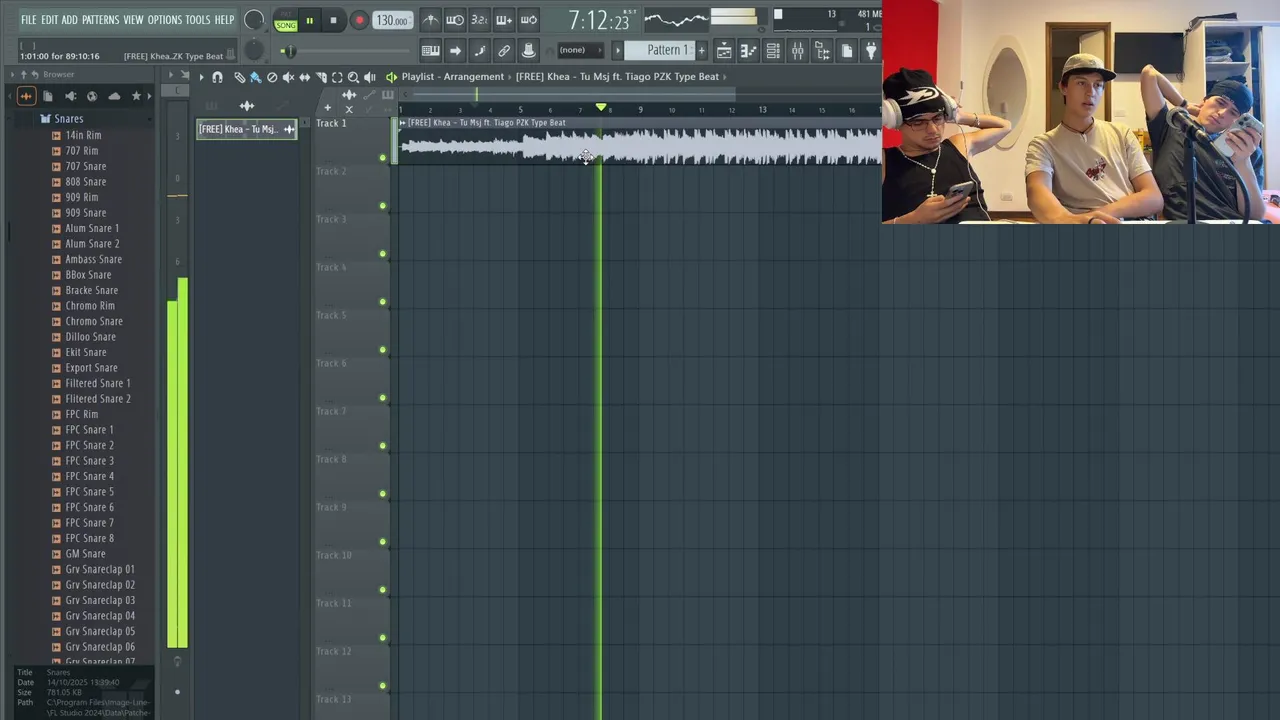Select the playlist Select tool
This screenshot has width=1280, height=720.
click(337, 77)
